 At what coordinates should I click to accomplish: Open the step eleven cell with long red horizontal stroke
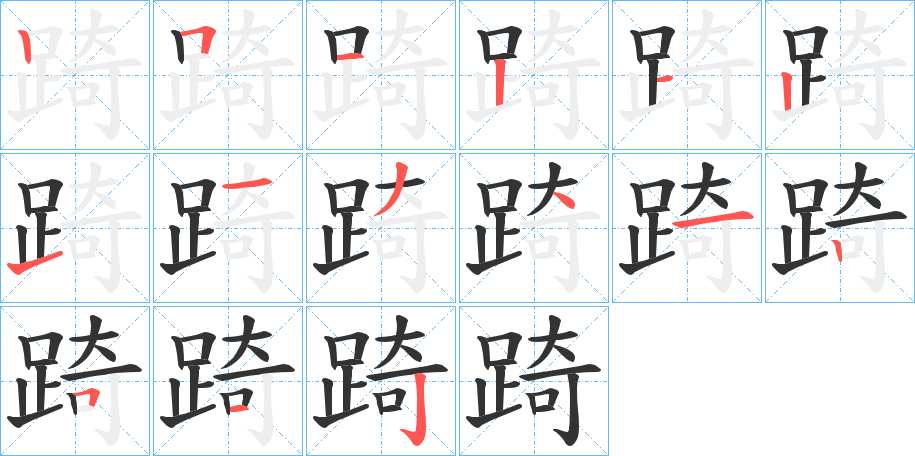pos(686,228)
